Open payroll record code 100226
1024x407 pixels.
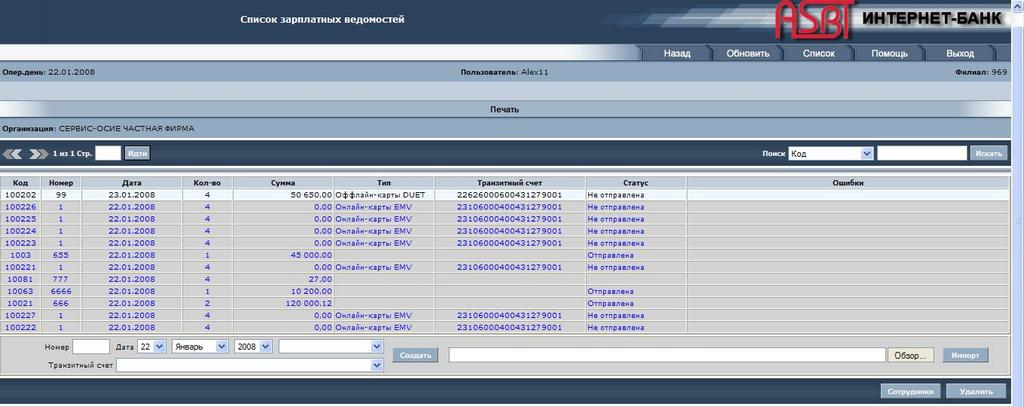(21, 207)
